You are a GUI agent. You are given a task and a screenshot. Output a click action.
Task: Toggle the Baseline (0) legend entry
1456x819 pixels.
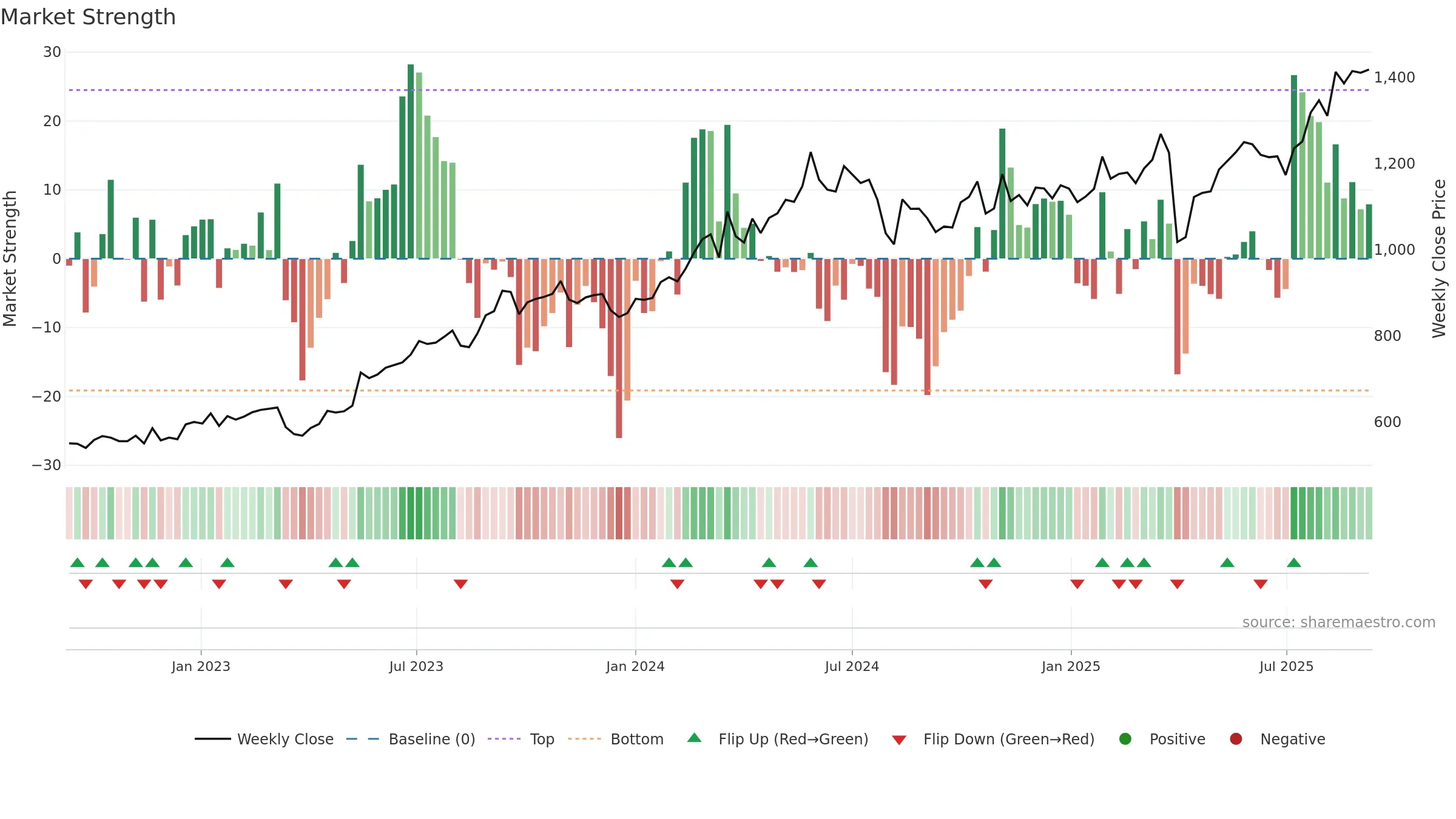click(x=410, y=739)
